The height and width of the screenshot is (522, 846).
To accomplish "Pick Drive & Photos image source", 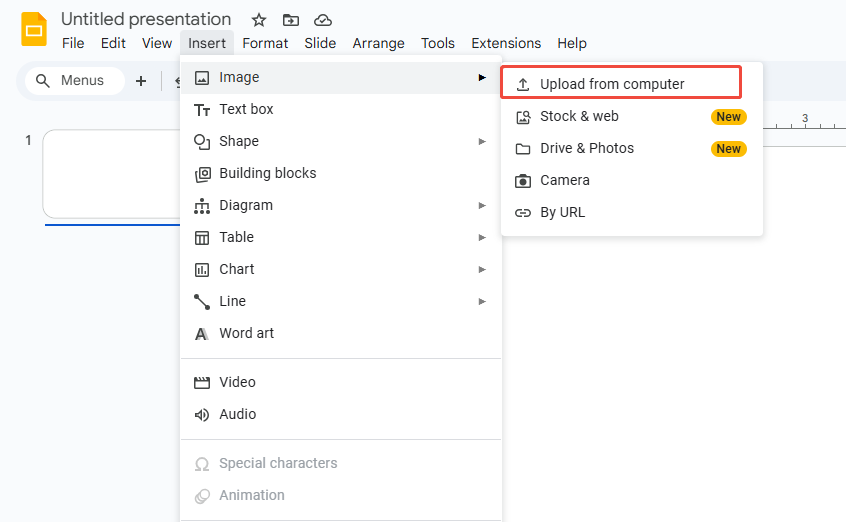I will click(587, 148).
